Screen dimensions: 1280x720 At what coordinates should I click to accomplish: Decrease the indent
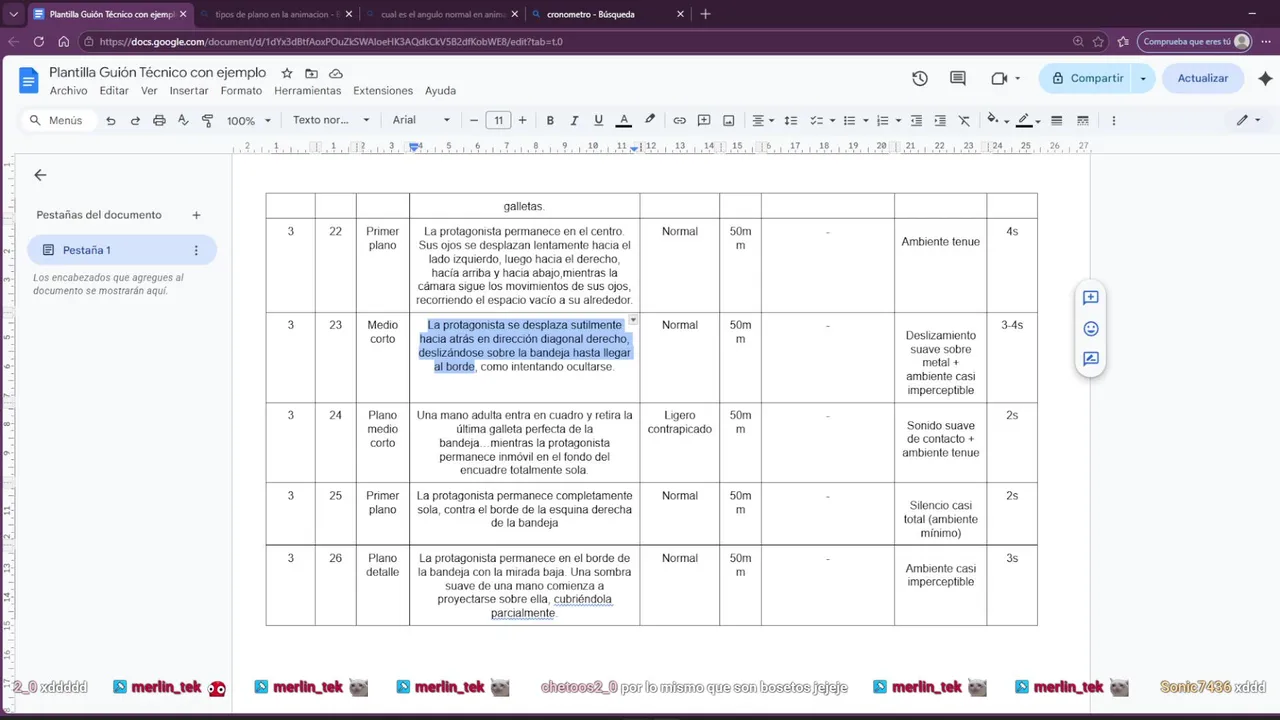[x=916, y=120]
